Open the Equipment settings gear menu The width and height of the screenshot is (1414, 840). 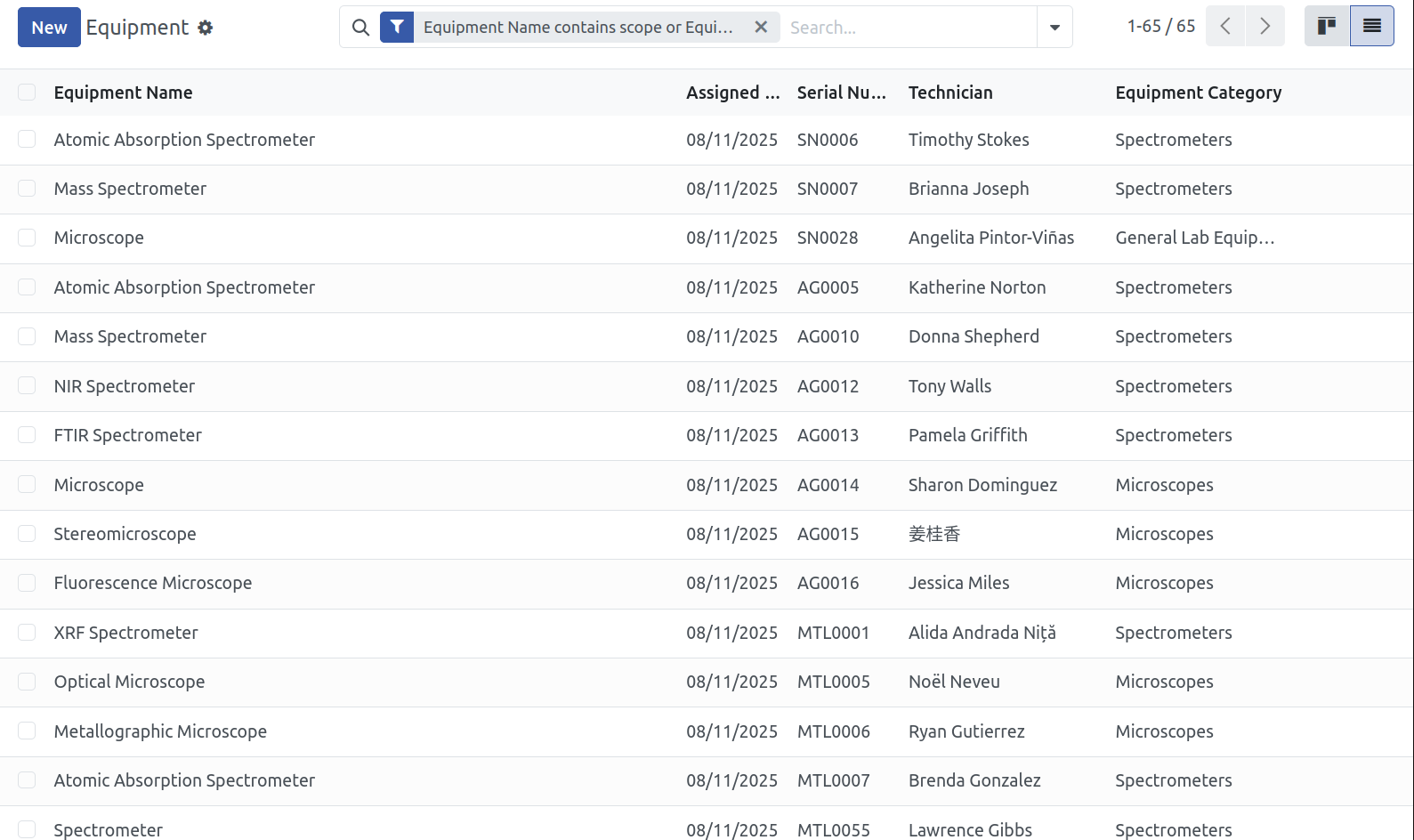click(x=206, y=28)
